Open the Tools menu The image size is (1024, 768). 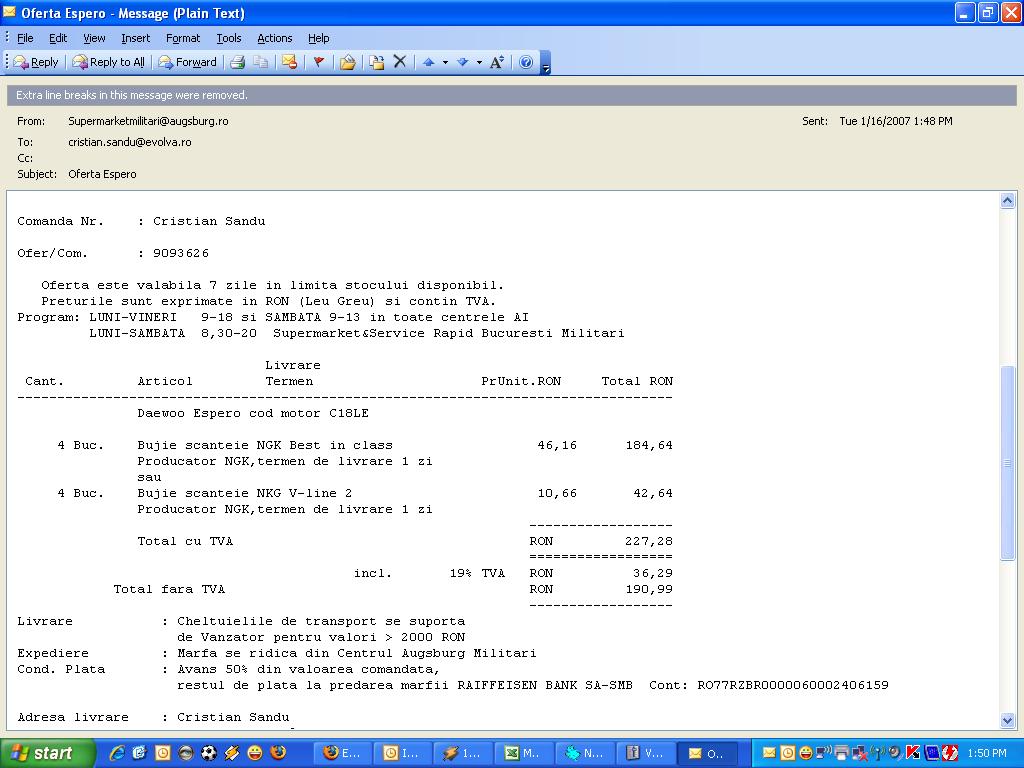click(229, 38)
